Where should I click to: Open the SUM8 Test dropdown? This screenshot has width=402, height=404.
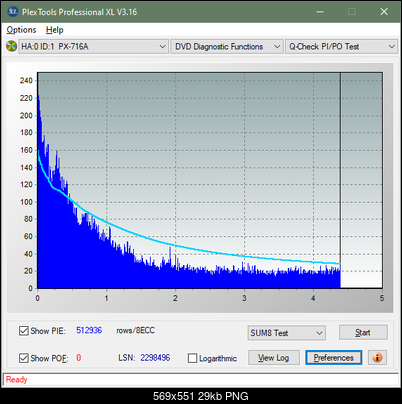(x=287, y=333)
